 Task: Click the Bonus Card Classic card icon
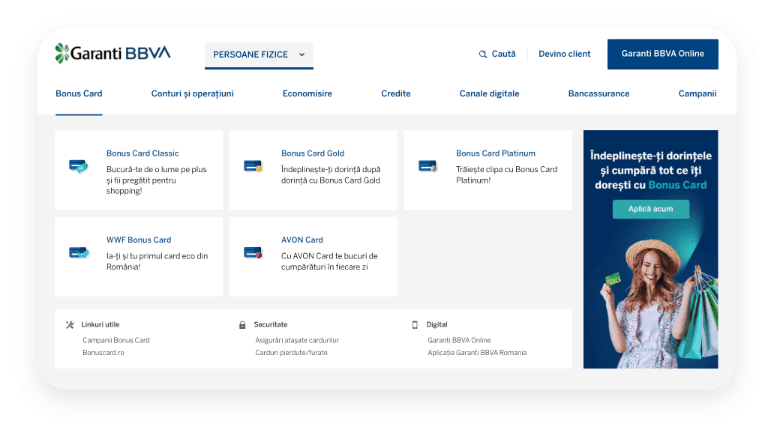tap(78, 166)
